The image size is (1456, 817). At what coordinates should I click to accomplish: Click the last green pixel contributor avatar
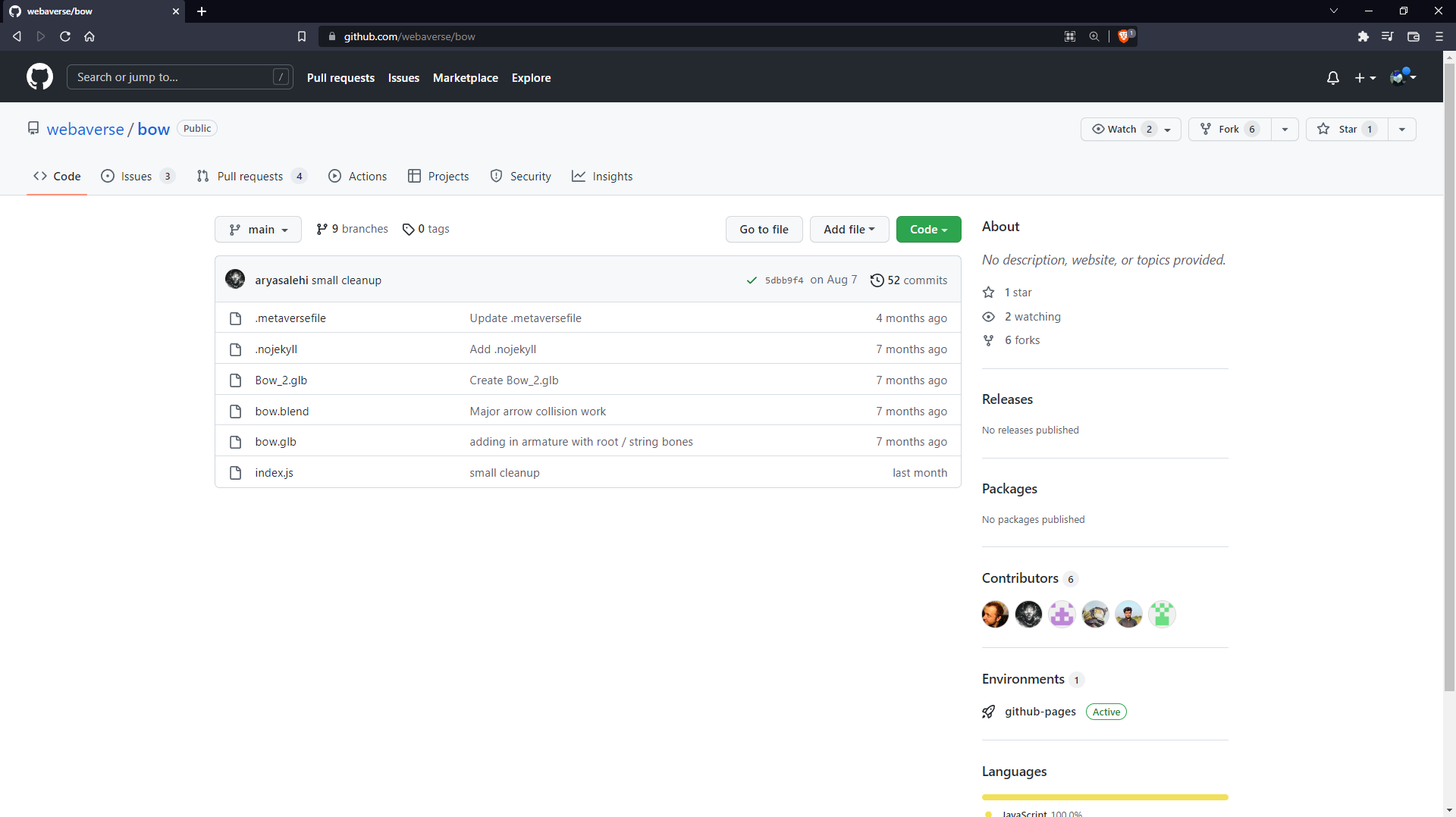1162,614
